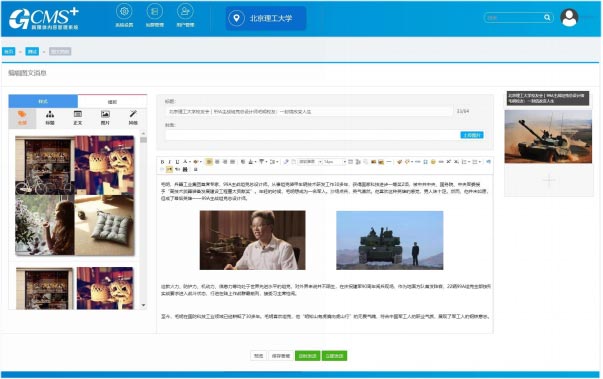603x379 pixels.
Task: Switch to the white tab beside 样式
Action: coord(112,101)
